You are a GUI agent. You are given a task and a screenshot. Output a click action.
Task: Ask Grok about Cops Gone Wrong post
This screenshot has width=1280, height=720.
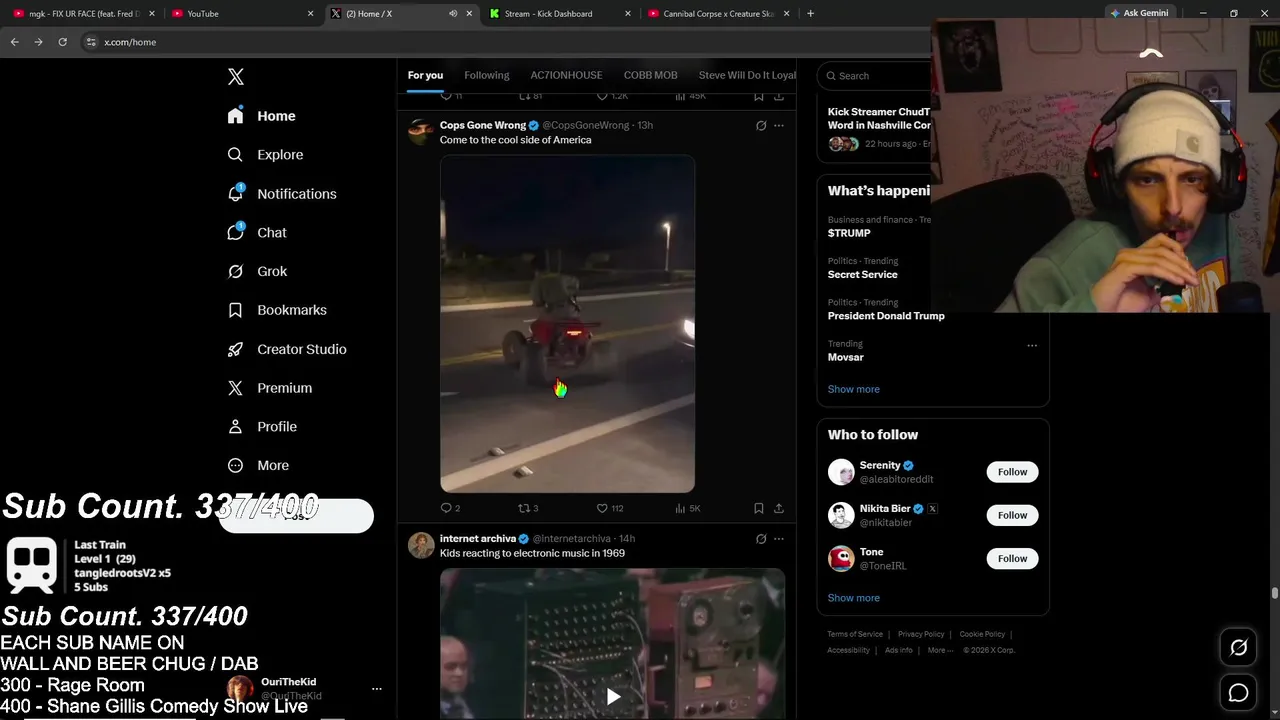761,126
